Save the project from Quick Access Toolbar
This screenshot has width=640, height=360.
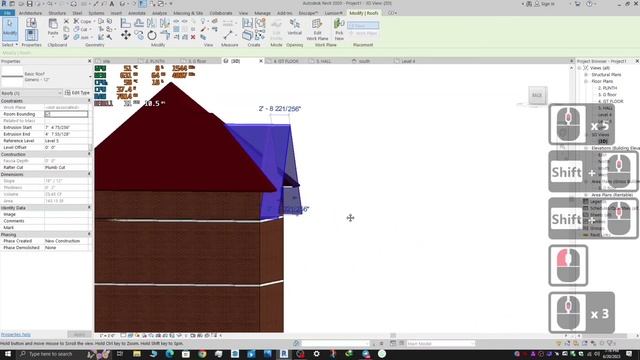29,4
